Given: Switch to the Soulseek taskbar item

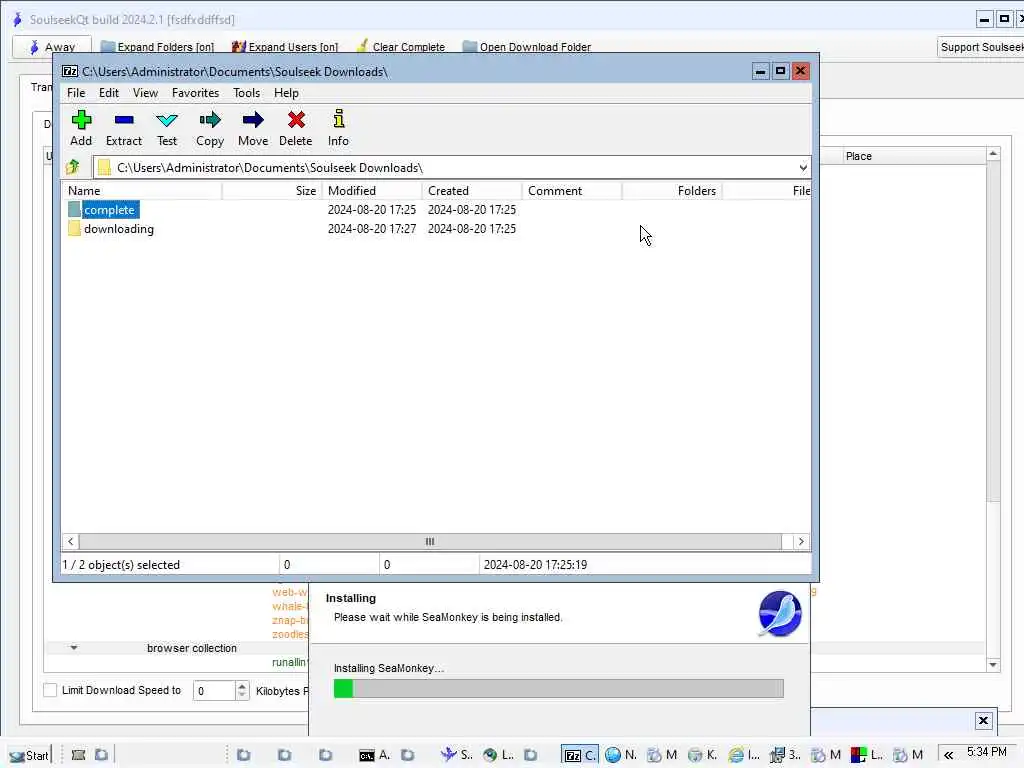Looking at the screenshot, I should coord(456,755).
